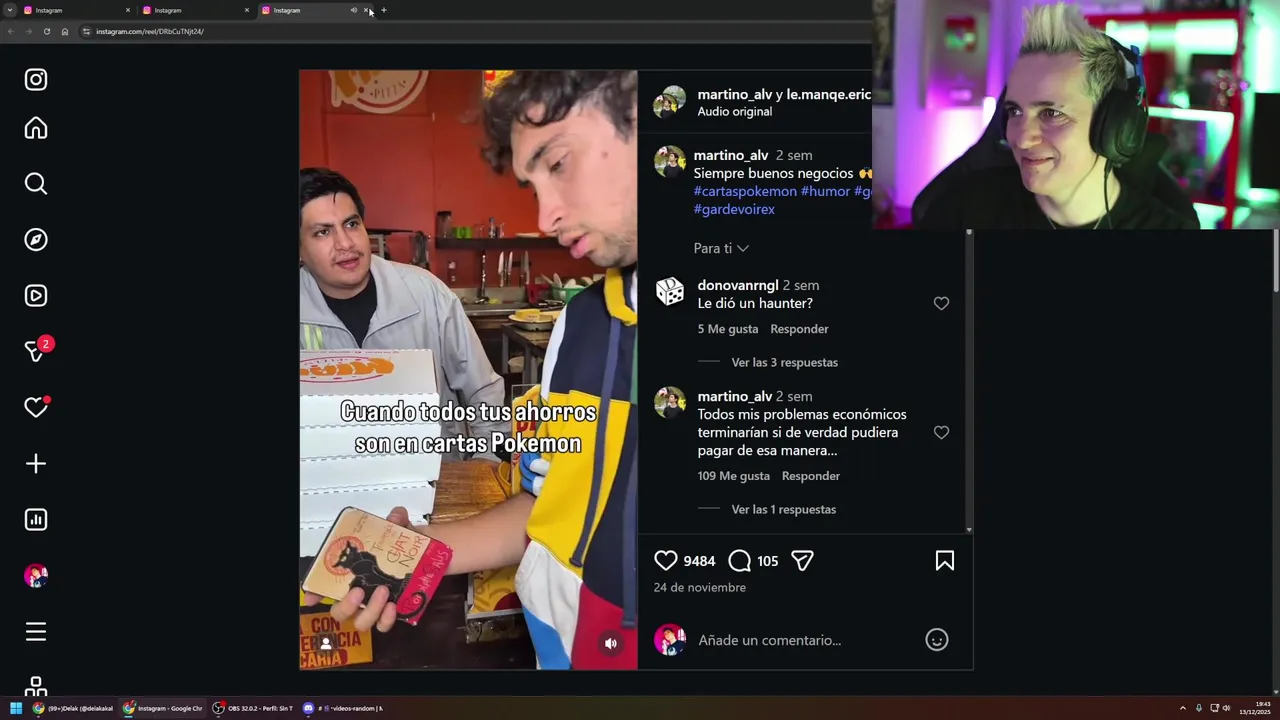Show hidden system tray icons
Image resolution: width=1280 pixels, height=720 pixels.
click(x=1183, y=708)
